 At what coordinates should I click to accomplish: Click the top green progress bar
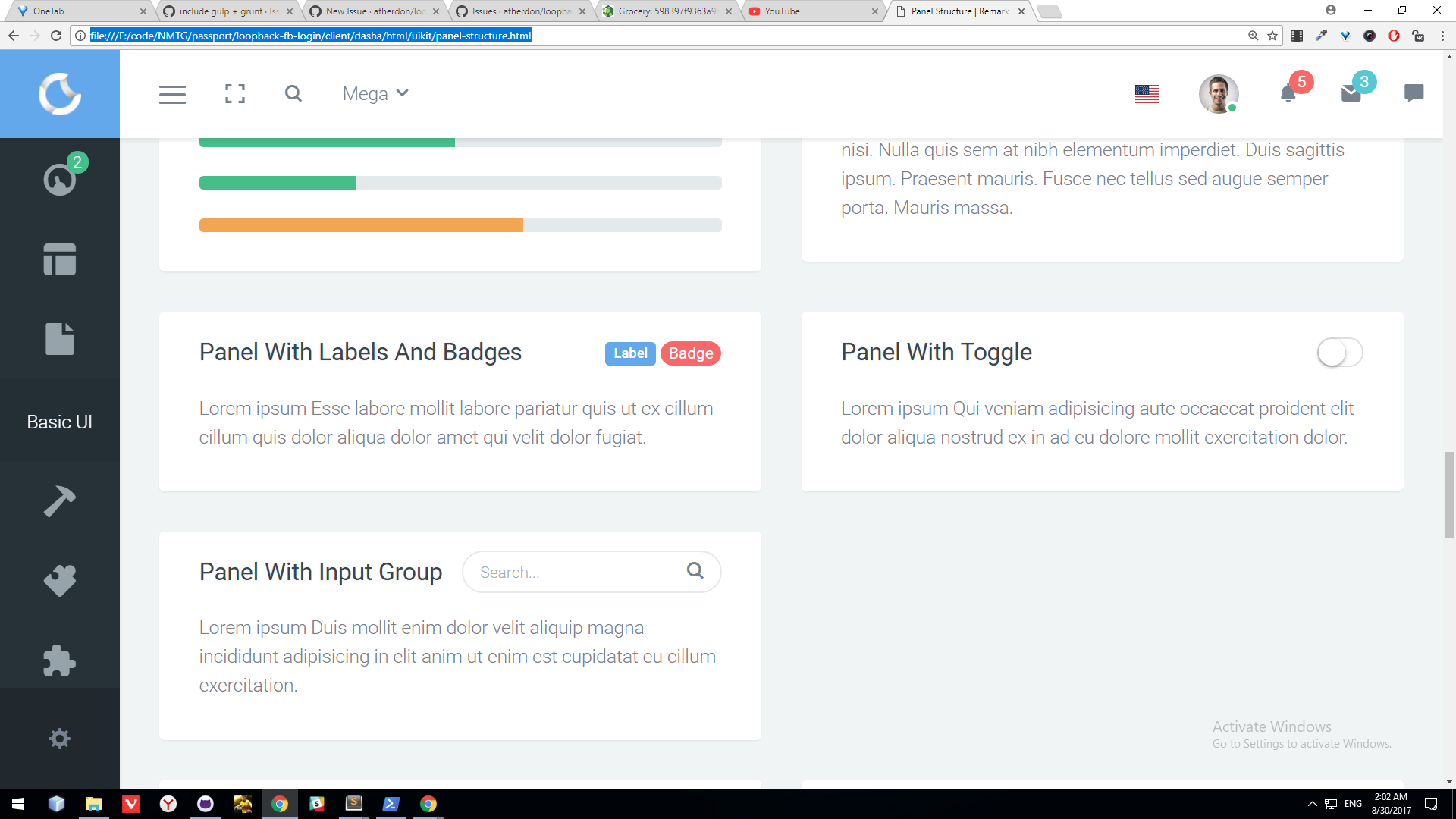327,142
